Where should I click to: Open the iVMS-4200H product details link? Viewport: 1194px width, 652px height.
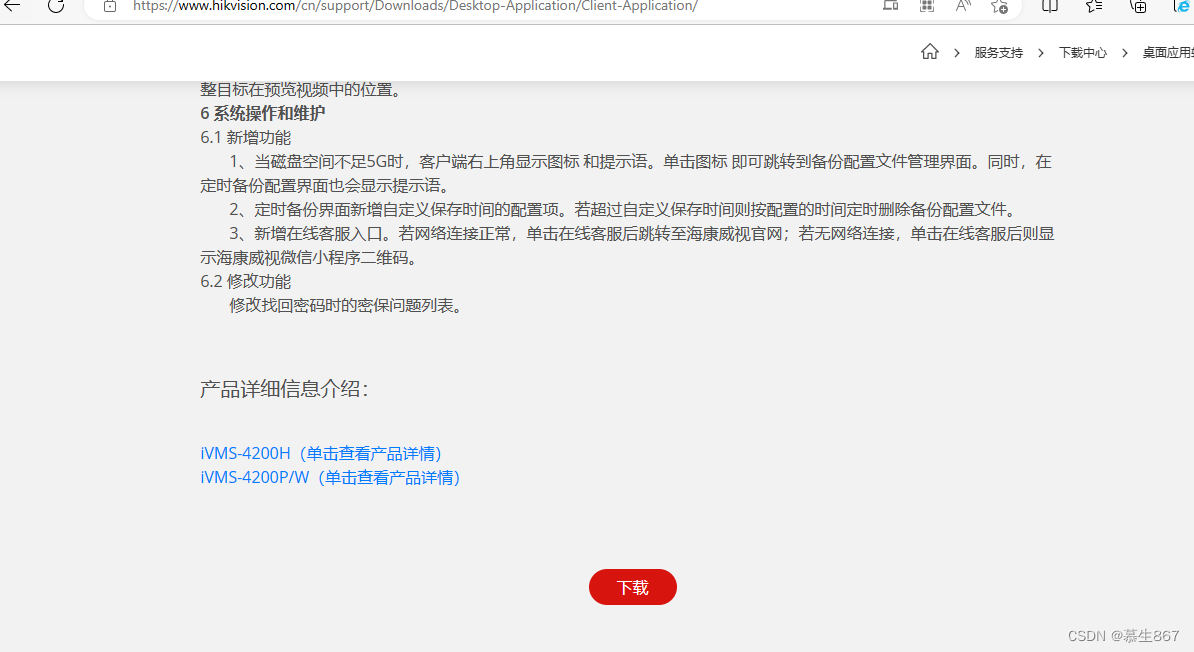coord(321,453)
